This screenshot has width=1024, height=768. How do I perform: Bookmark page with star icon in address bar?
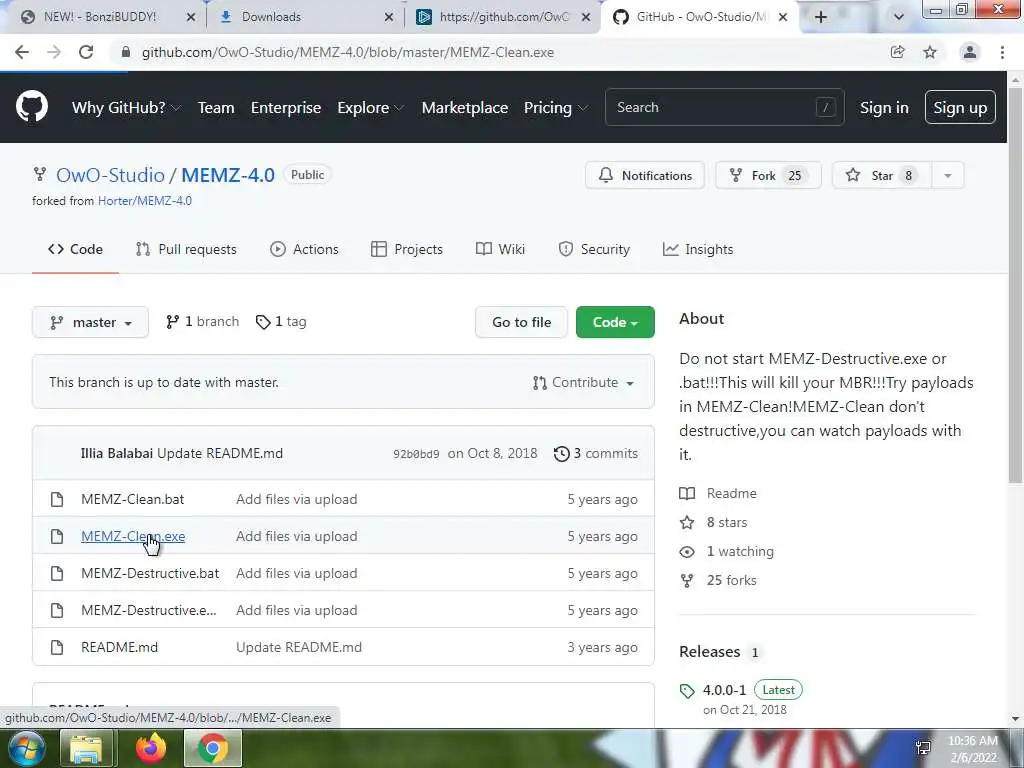coord(930,52)
